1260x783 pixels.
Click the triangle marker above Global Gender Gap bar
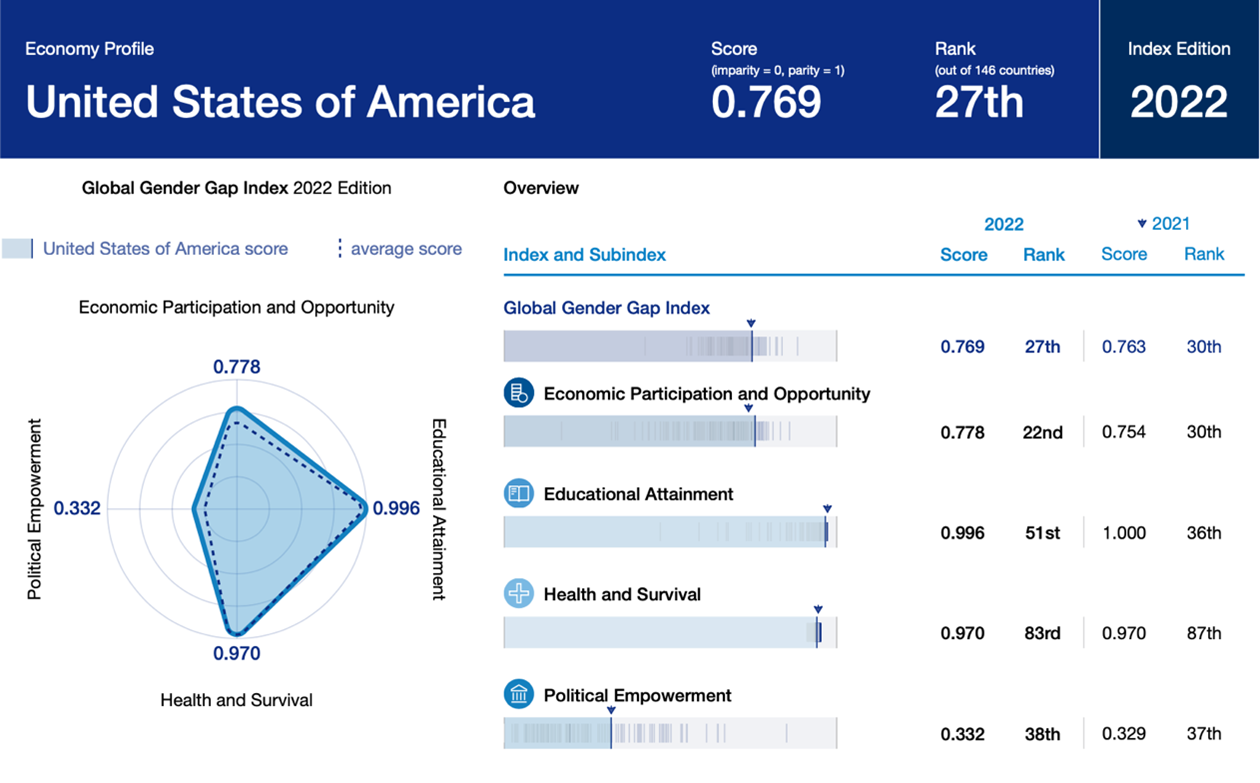751,323
